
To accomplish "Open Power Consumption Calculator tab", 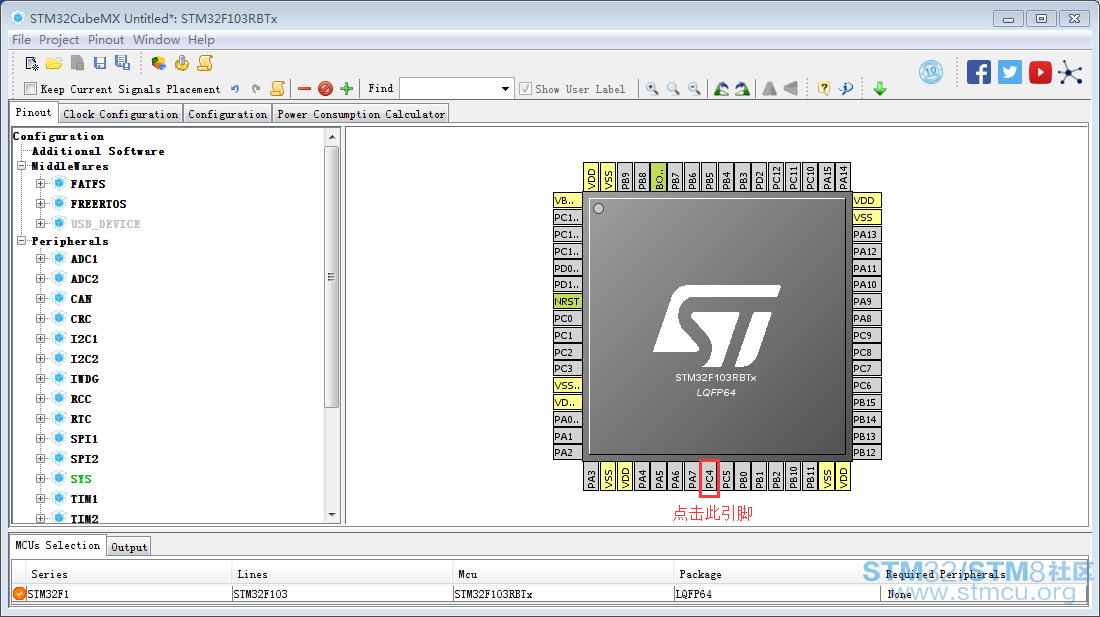I will (361, 114).
